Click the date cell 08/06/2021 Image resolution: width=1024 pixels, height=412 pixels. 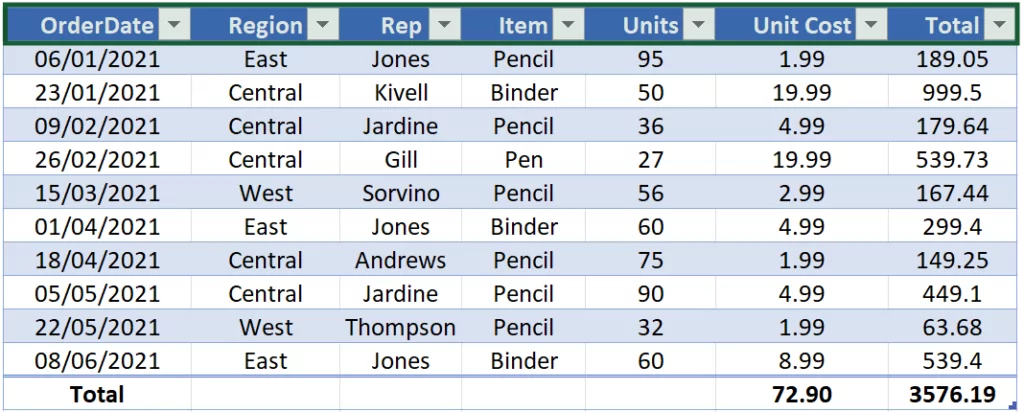97,361
